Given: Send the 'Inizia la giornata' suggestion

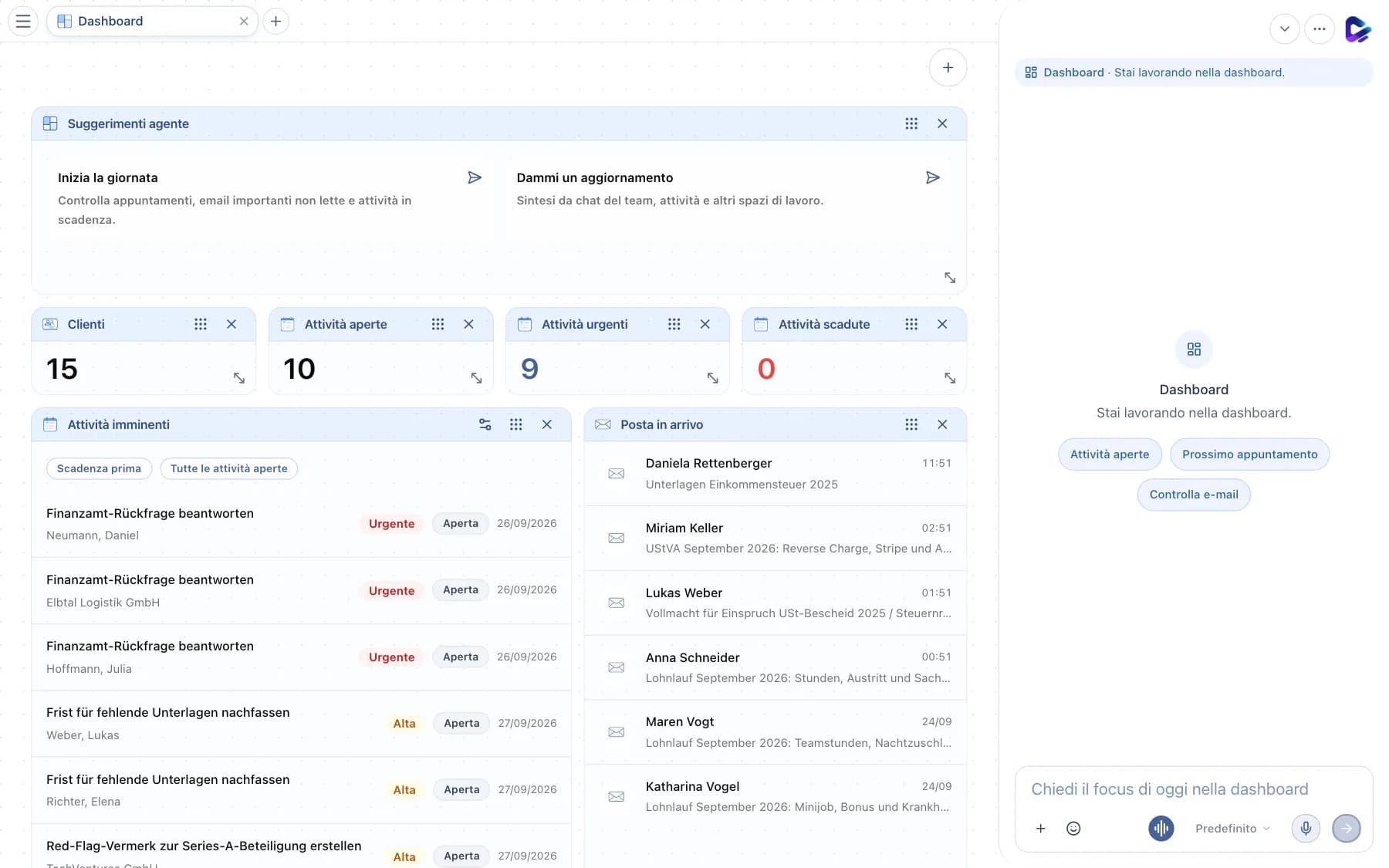Looking at the screenshot, I should [475, 177].
